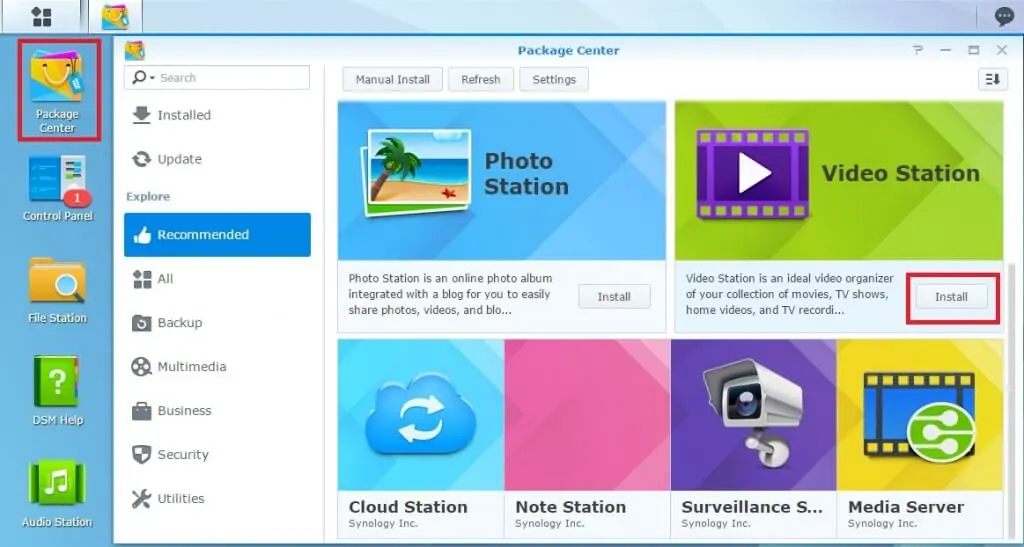Click the help question mark in window title
Image resolution: width=1024 pixels, height=547 pixels.
(x=918, y=50)
